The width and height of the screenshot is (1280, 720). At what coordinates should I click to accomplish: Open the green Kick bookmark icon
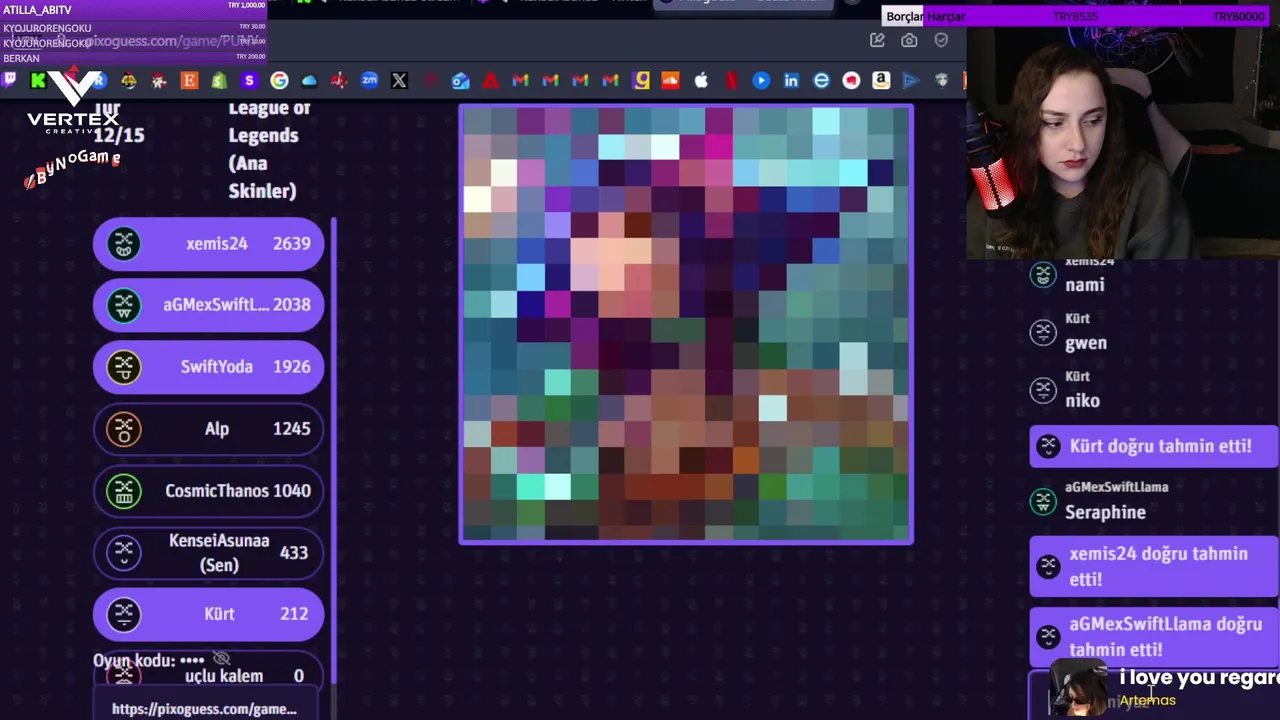point(38,80)
